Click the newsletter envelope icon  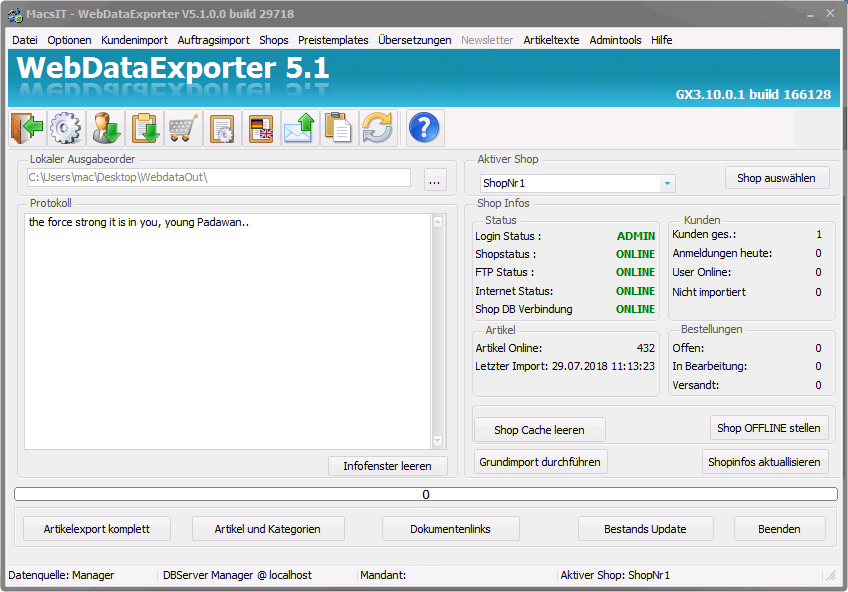pyautogui.click(x=300, y=128)
